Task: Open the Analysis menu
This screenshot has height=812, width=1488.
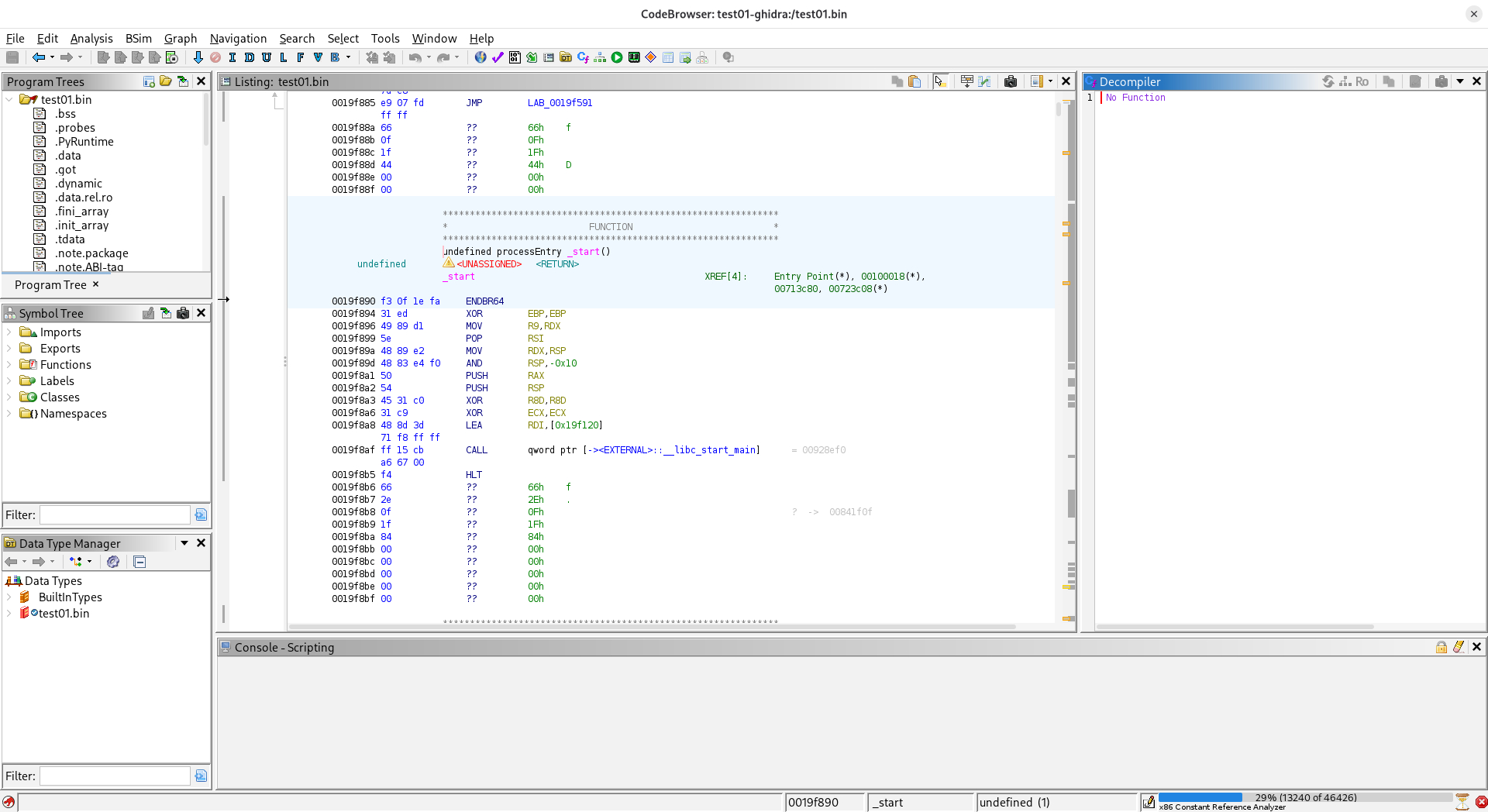Action: tap(91, 39)
